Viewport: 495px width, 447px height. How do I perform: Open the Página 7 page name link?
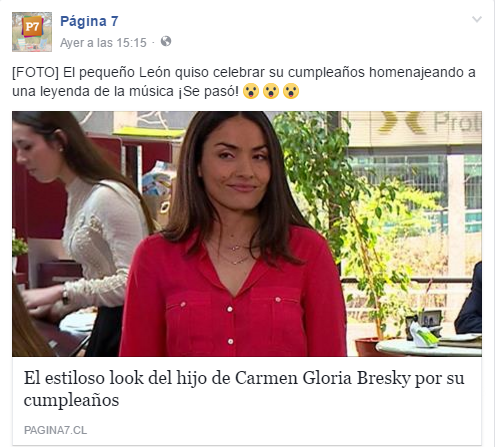point(89,21)
